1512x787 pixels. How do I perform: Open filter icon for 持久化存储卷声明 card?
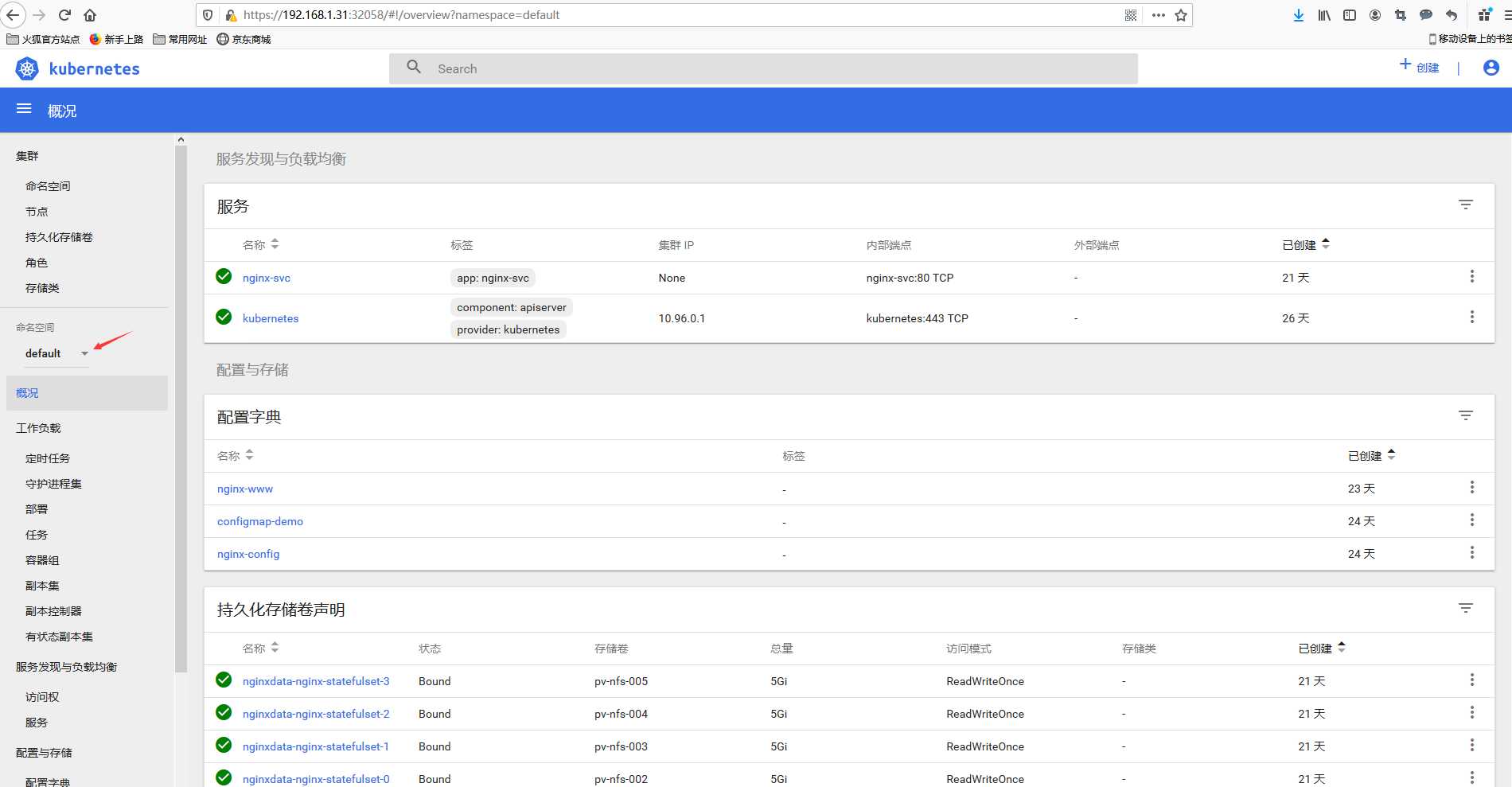tap(1466, 609)
